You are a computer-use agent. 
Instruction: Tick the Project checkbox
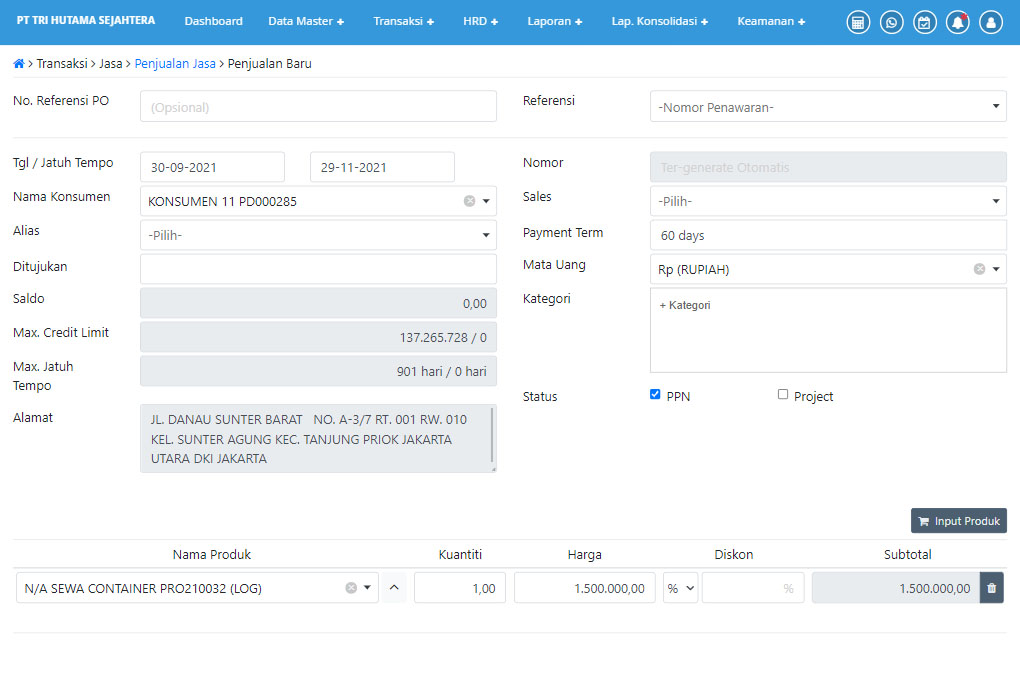tap(783, 394)
